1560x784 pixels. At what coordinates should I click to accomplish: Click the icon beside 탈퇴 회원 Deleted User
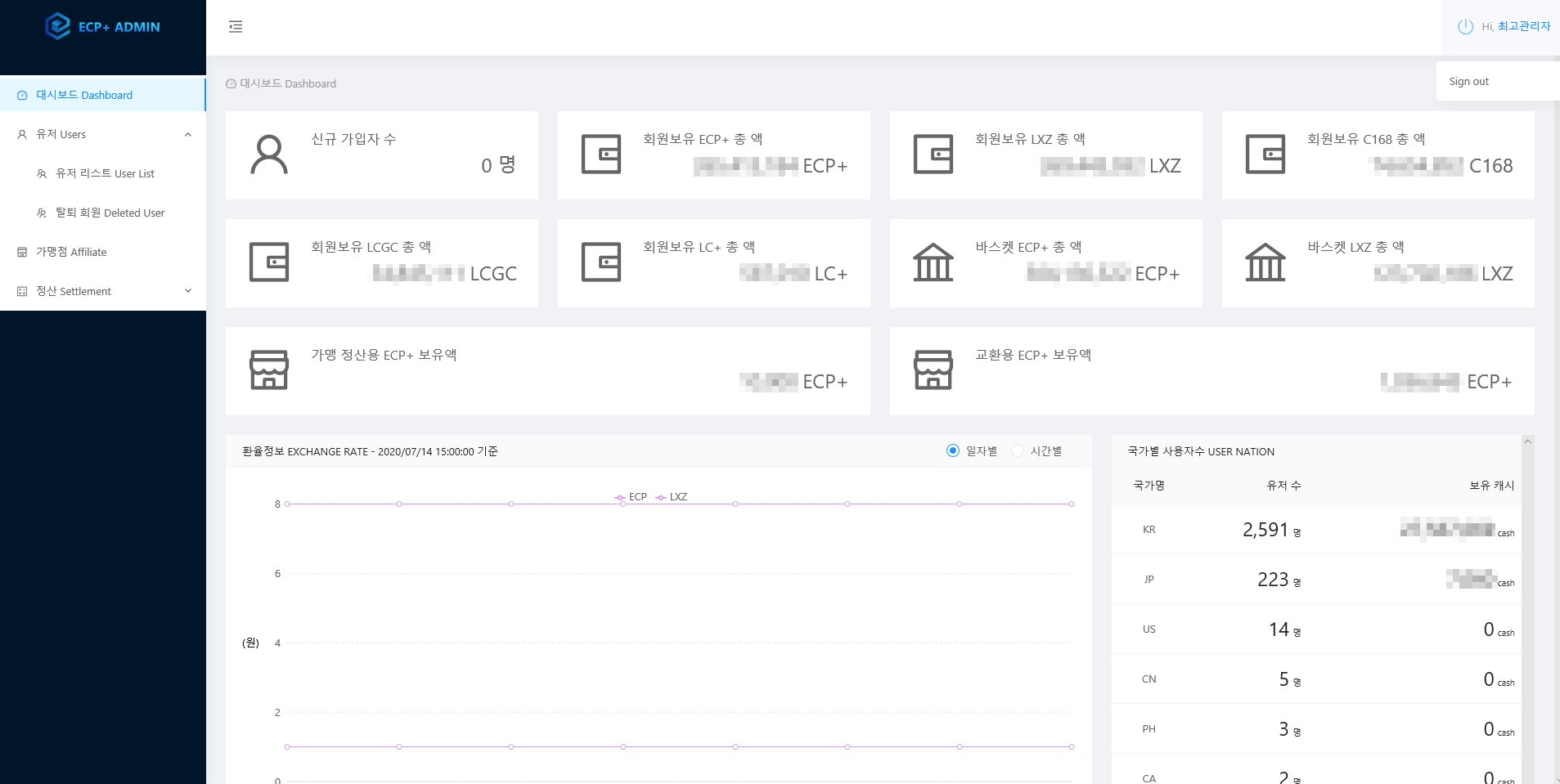tap(42, 213)
